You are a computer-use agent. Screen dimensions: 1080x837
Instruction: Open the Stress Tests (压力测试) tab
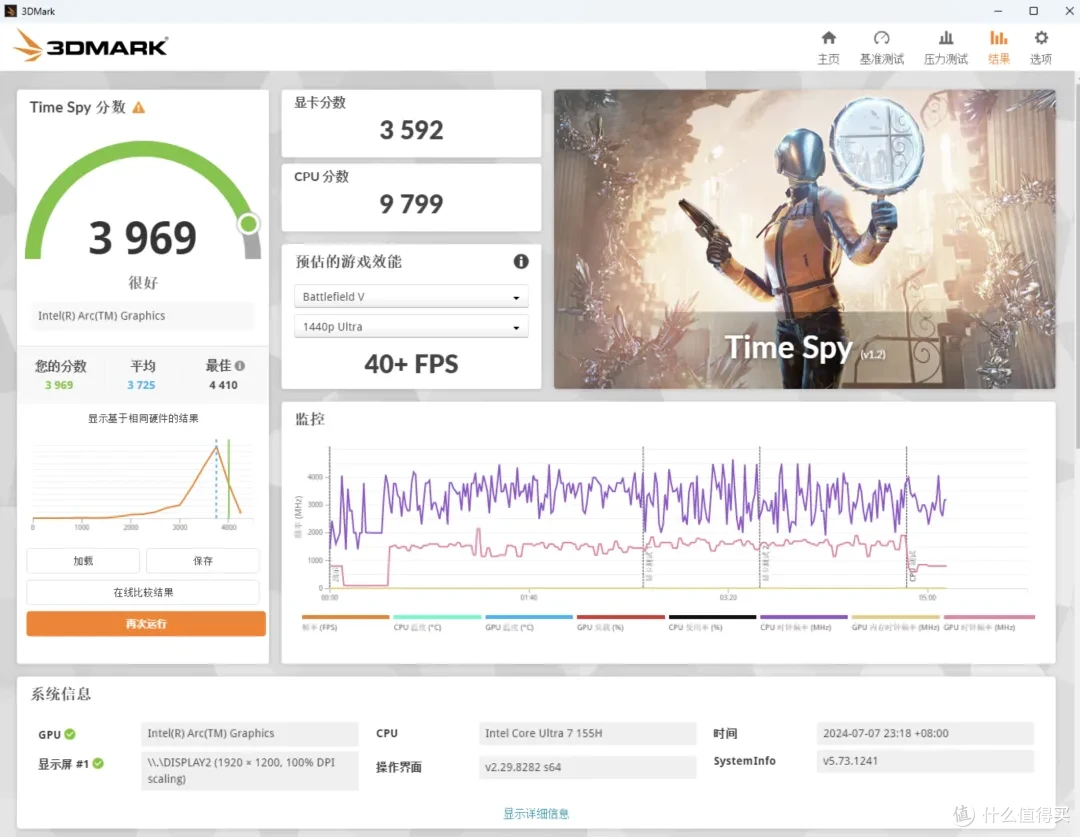[946, 48]
